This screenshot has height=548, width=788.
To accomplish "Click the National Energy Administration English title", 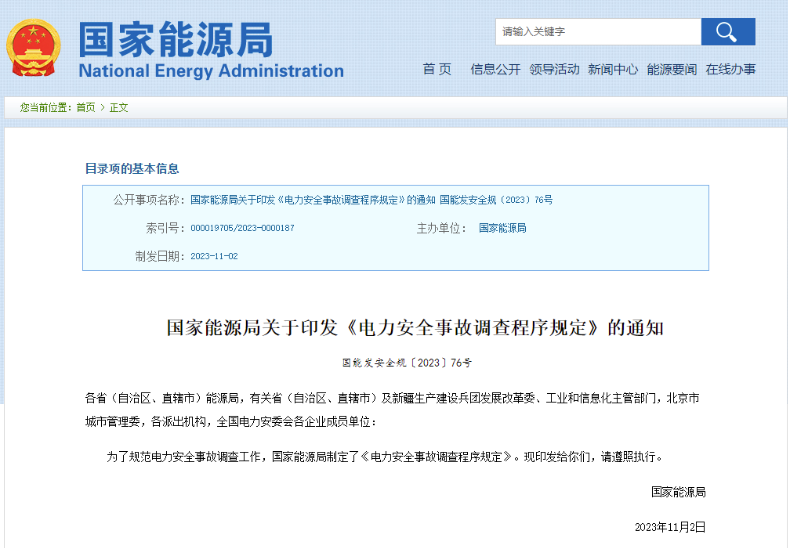I will [211, 71].
